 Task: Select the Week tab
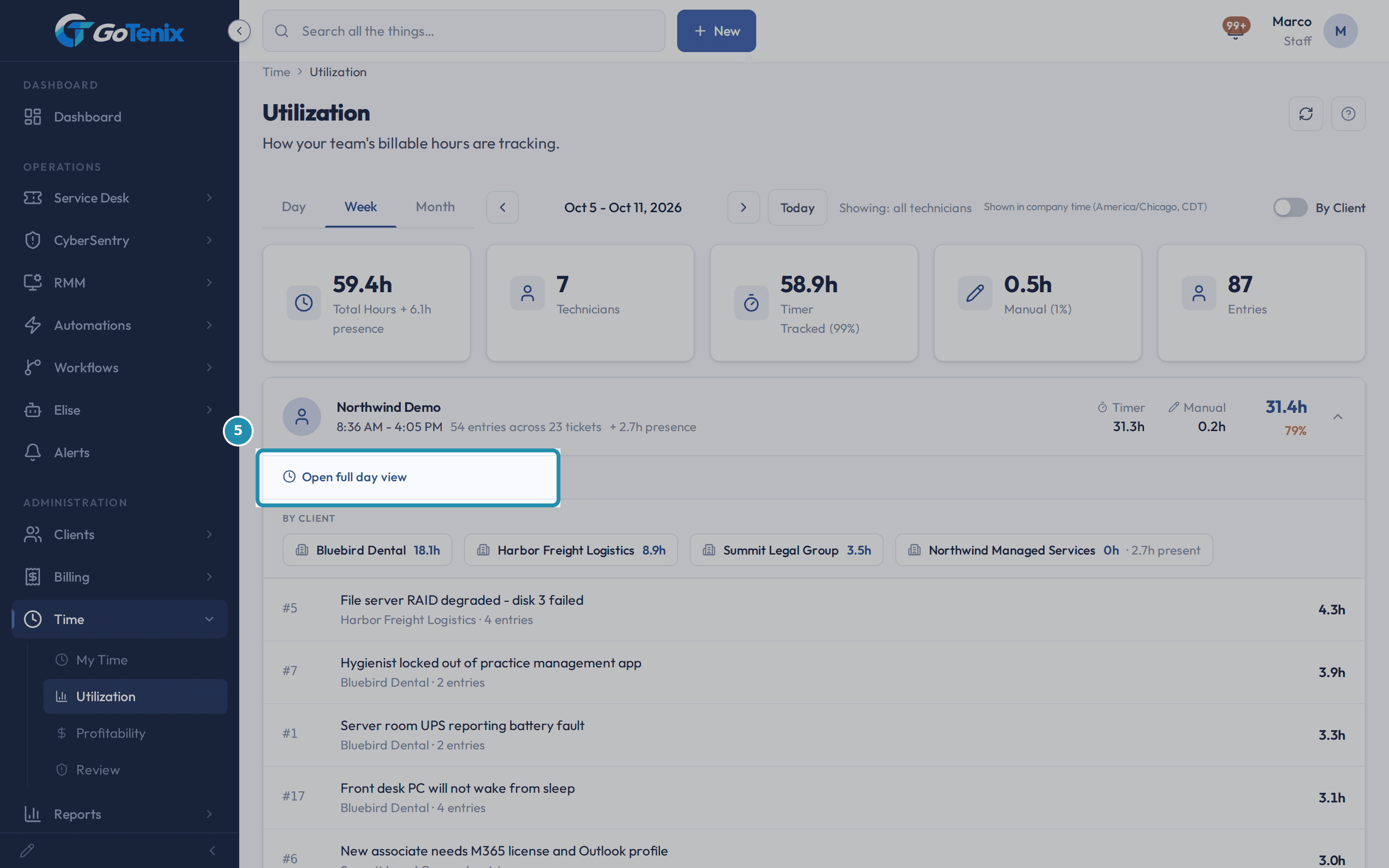(x=360, y=207)
